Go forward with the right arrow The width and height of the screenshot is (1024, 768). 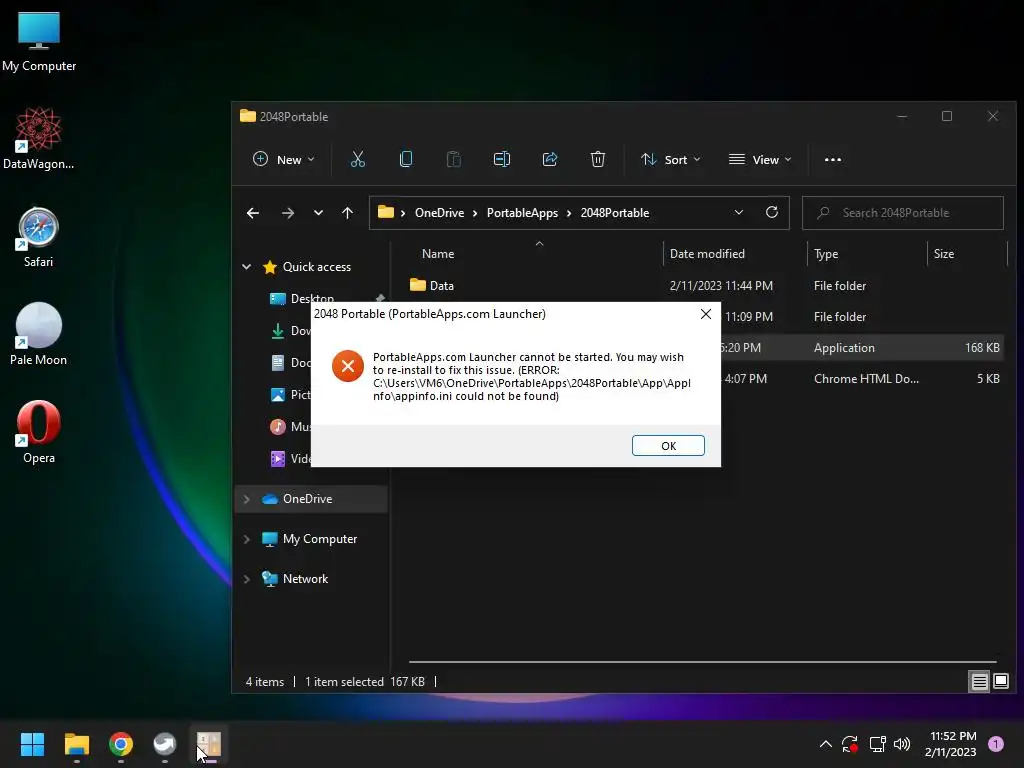[287, 213]
